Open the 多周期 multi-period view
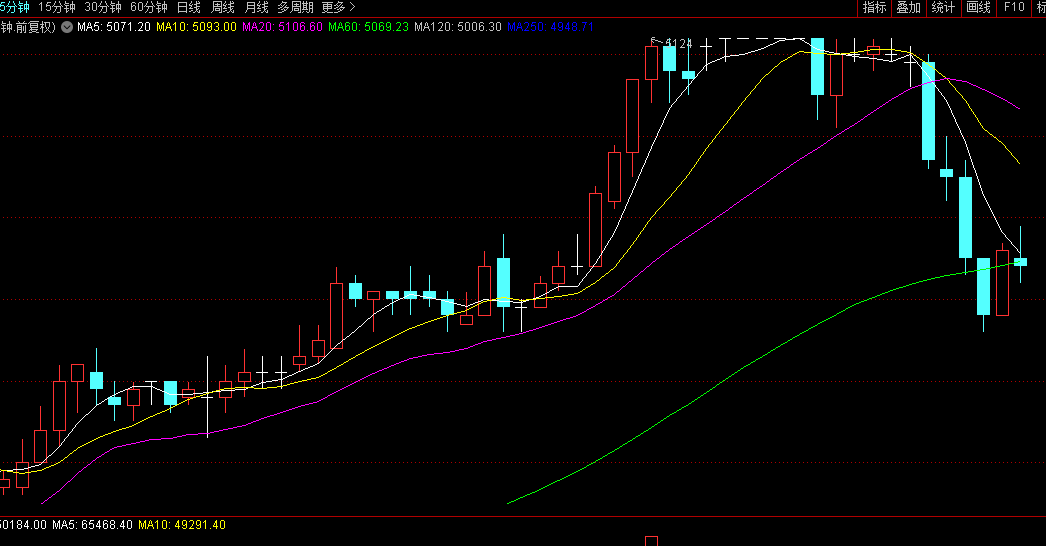 pos(295,7)
